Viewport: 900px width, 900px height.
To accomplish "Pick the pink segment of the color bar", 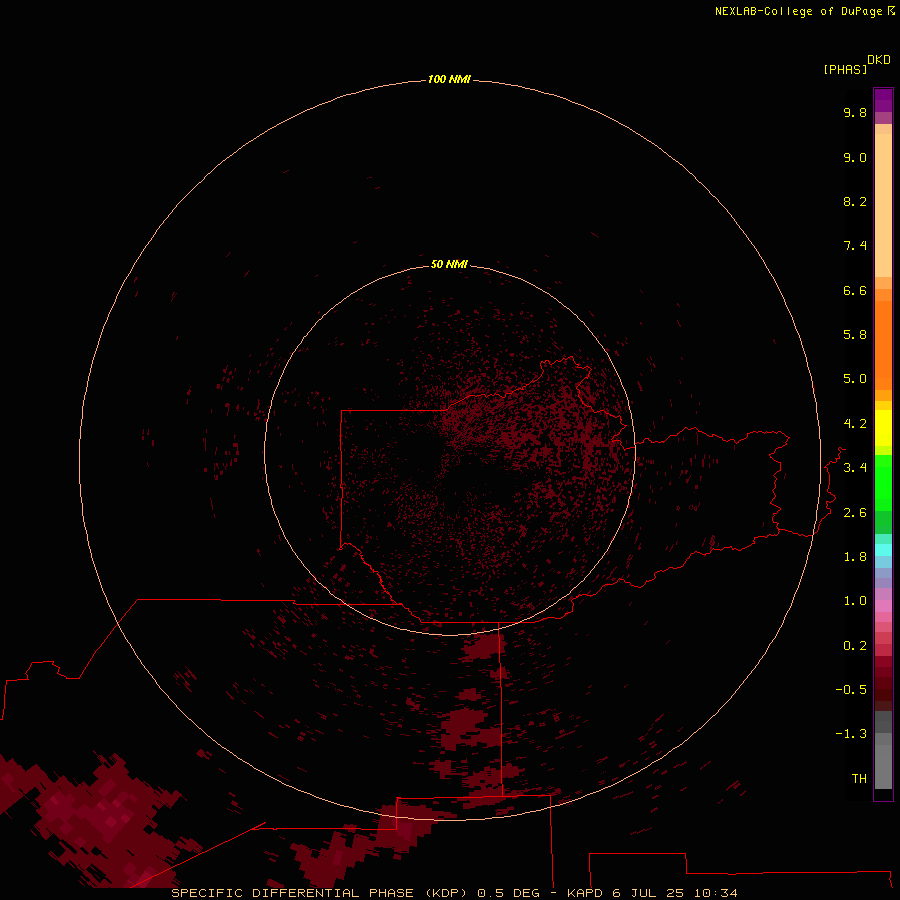I will click(x=883, y=606).
